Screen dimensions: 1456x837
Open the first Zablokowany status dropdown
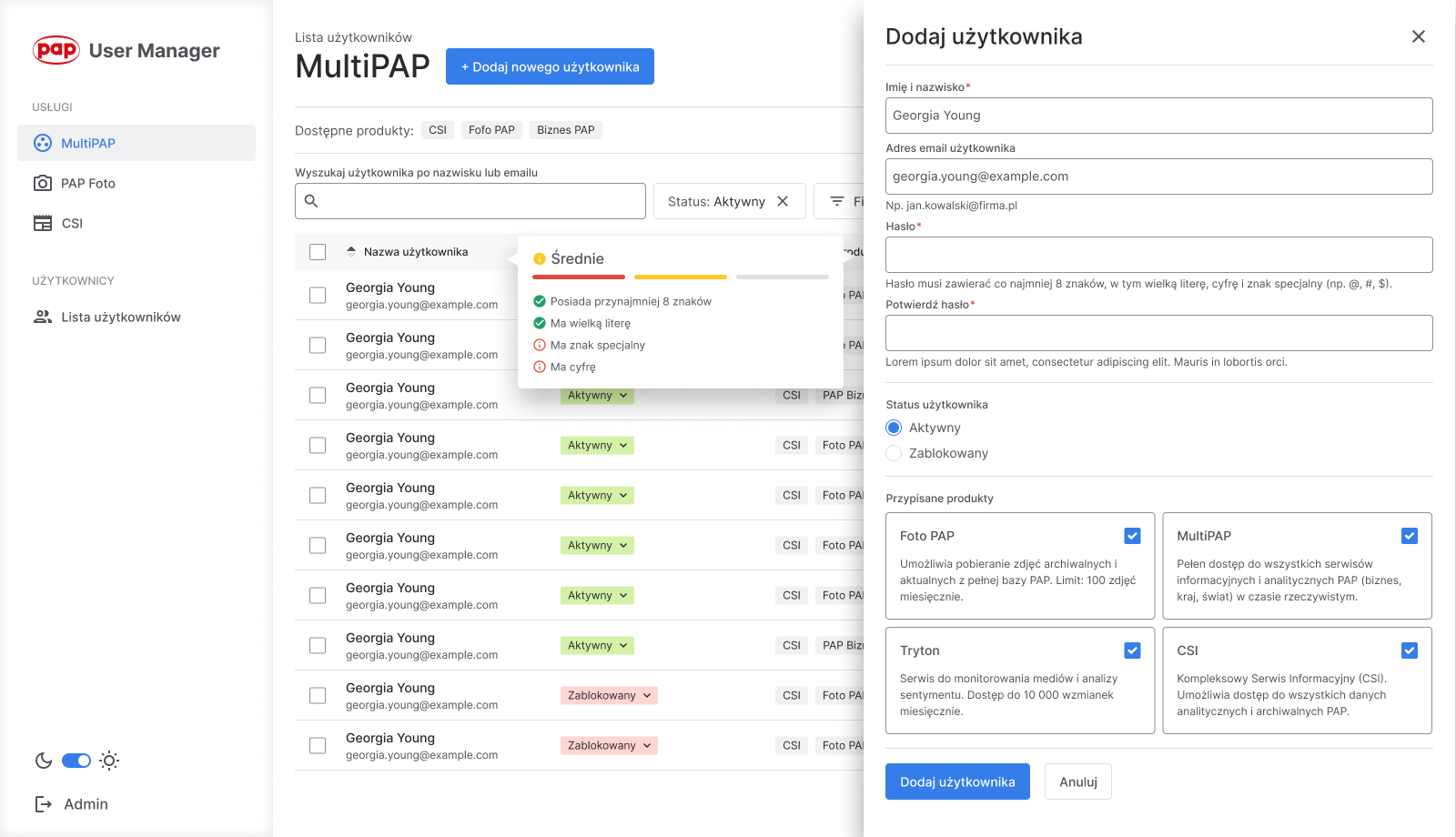[609, 695]
